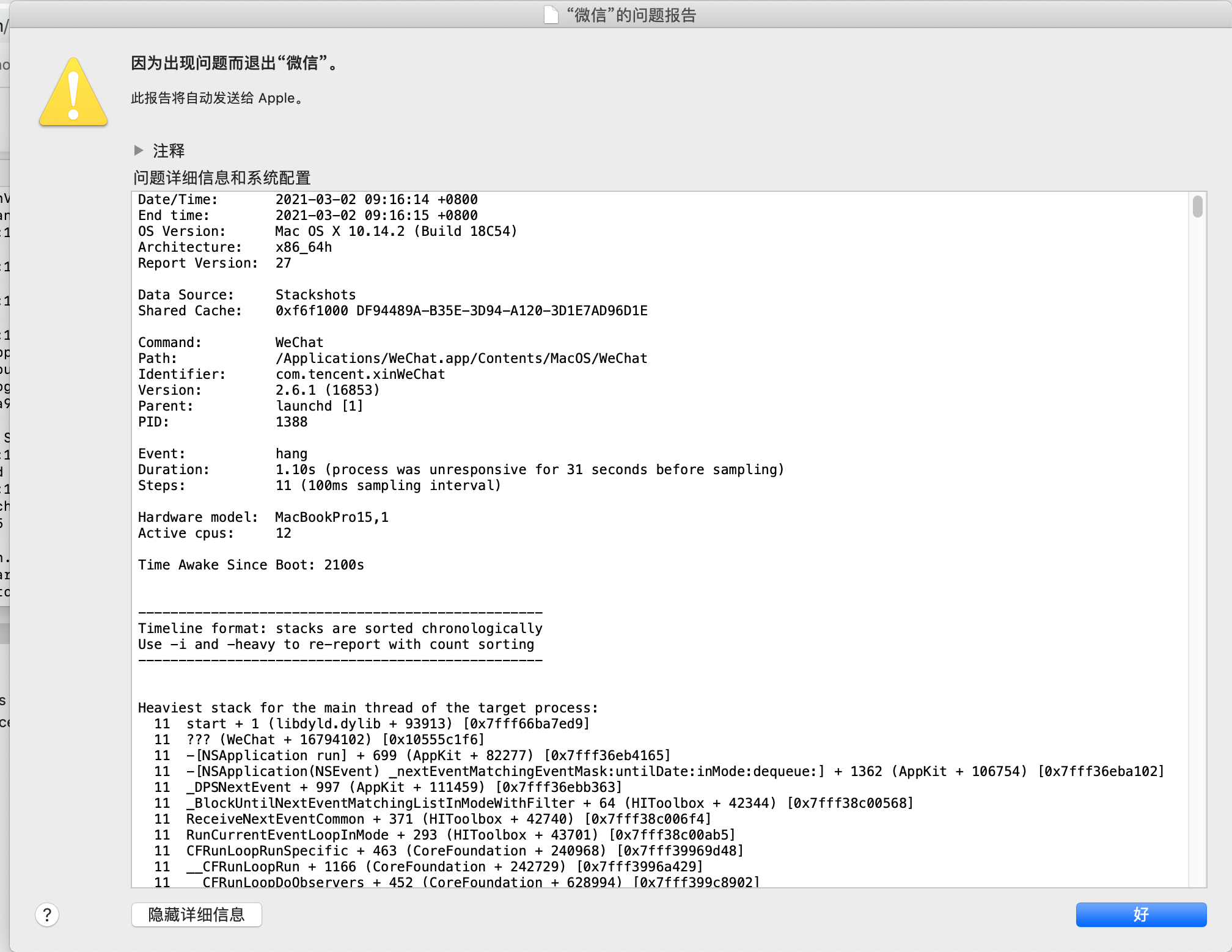This screenshot has height=952, width=1232.
Task: Click the Data Source Stackshots line
Action: [247, 295]
